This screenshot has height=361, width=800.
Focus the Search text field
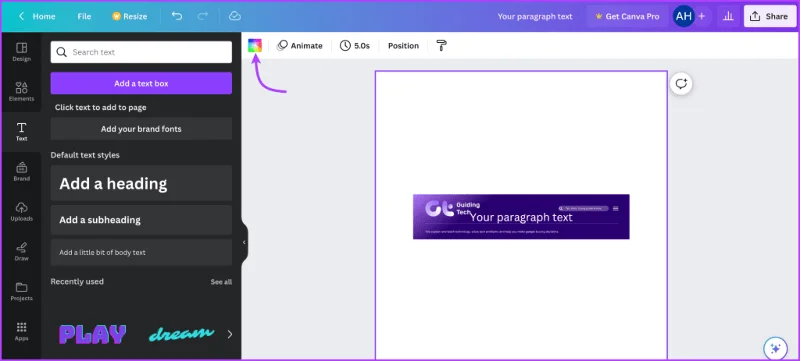141,52
